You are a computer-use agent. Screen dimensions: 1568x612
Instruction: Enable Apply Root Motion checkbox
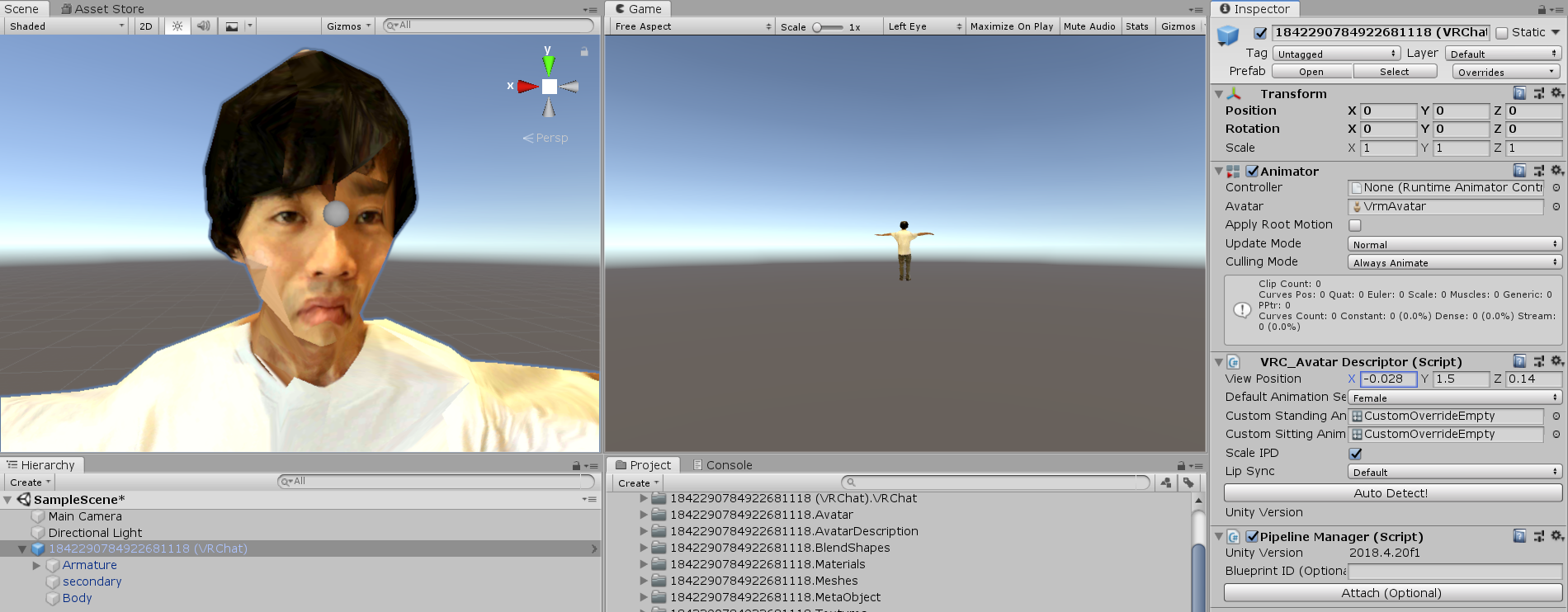1355,225
